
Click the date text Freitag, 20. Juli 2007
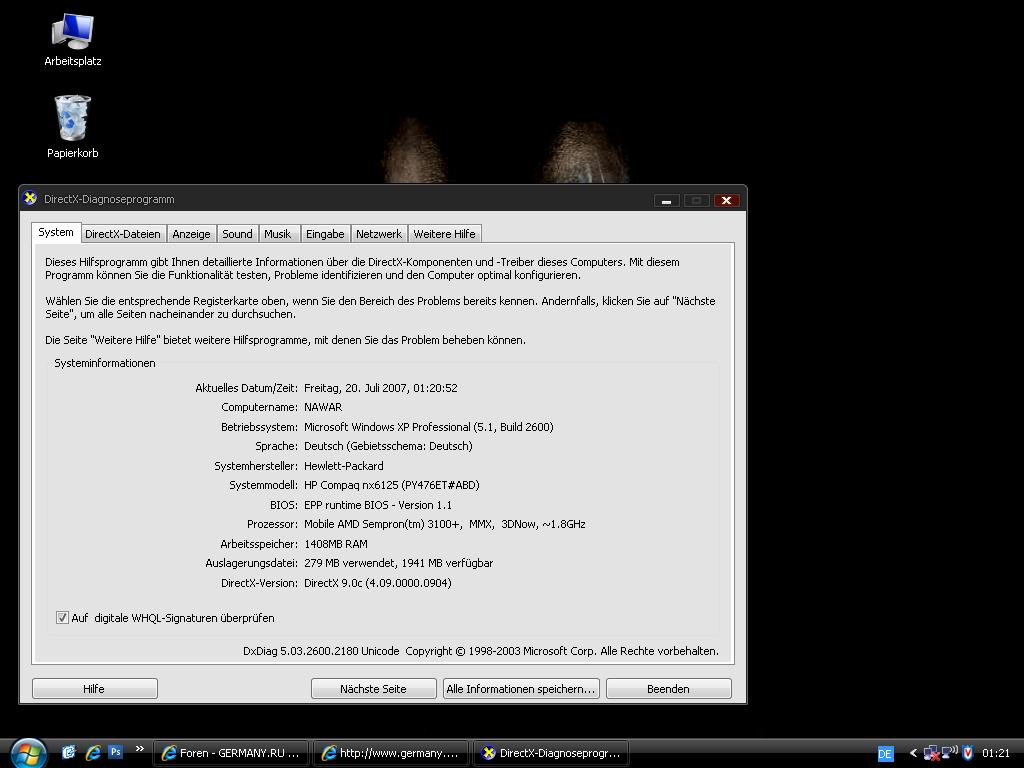(x=356, y=388)
